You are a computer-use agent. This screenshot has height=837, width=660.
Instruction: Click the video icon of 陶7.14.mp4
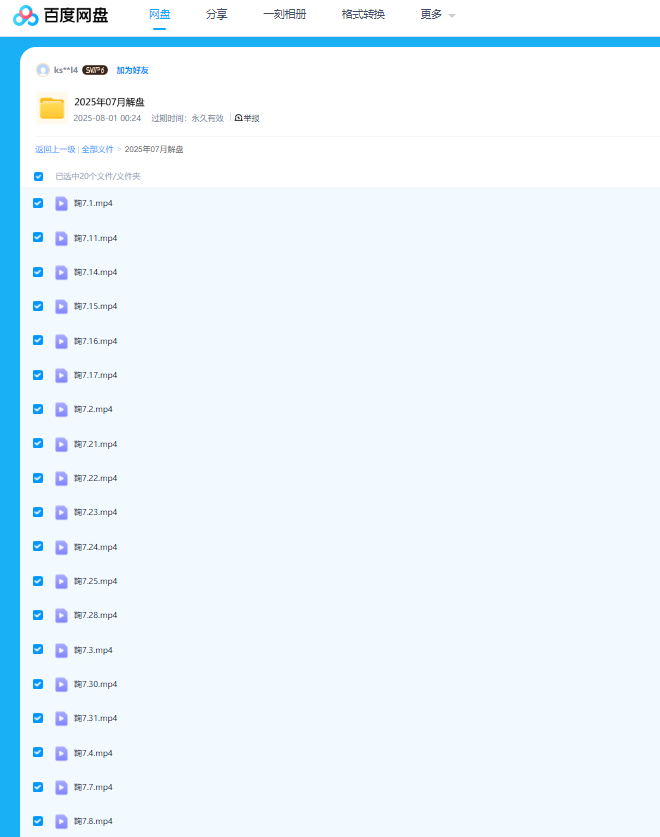point(62,272)
